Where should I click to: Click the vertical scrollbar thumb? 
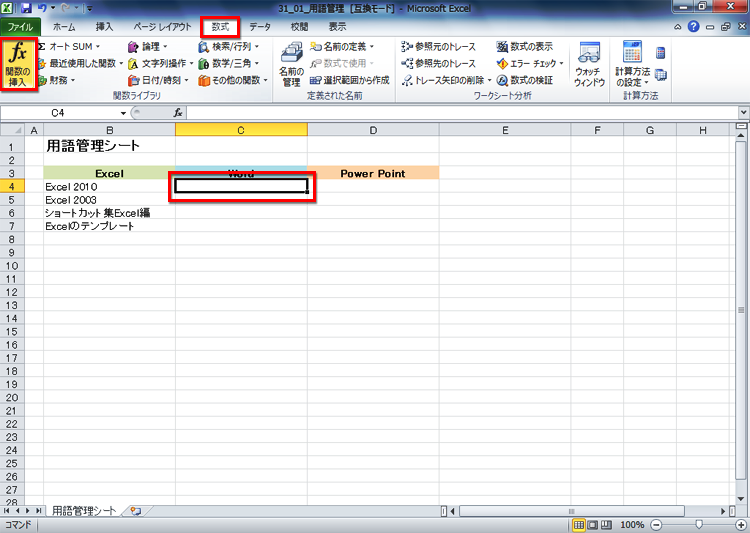(741, 310)
